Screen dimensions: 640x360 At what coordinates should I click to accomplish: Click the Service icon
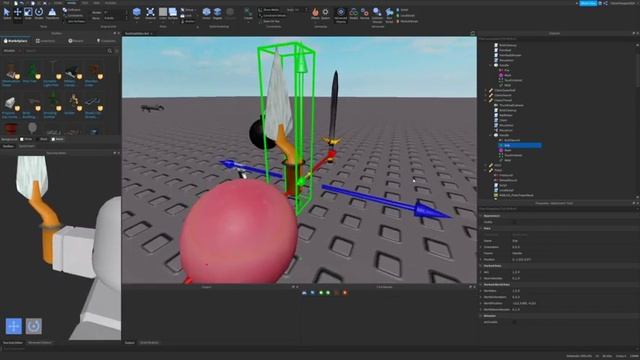(x=364, y=13)
